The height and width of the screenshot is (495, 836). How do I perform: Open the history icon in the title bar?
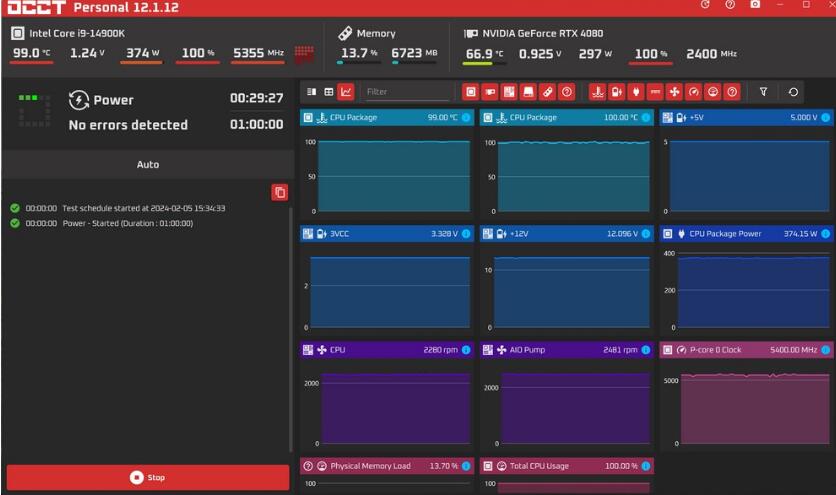pos(705,5)
